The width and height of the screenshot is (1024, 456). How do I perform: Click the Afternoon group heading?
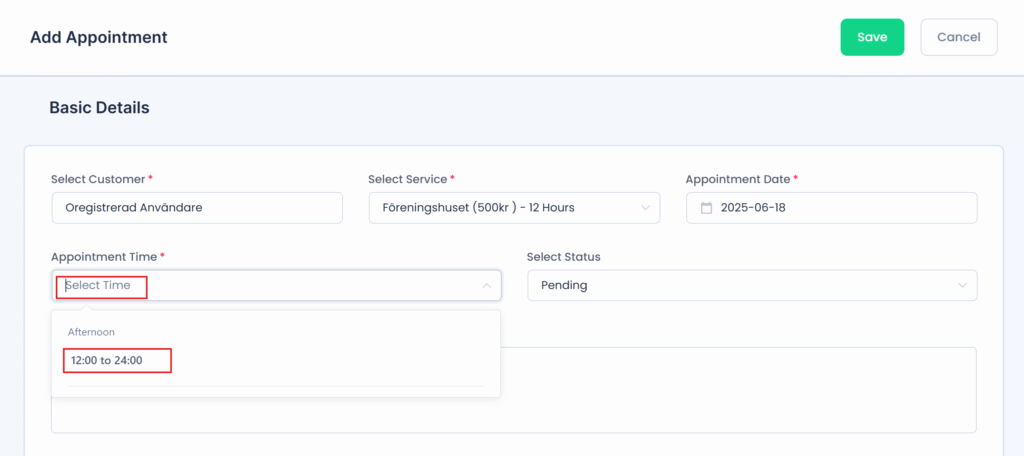tap(91, 332)
